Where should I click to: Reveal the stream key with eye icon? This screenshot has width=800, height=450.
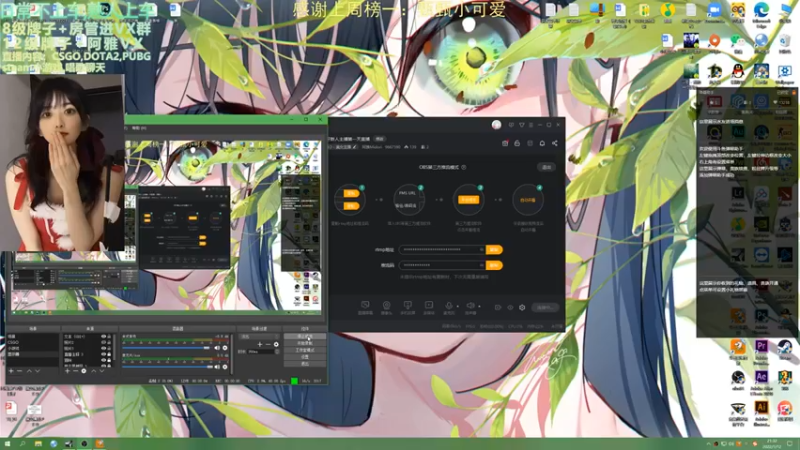click(482, 265)
